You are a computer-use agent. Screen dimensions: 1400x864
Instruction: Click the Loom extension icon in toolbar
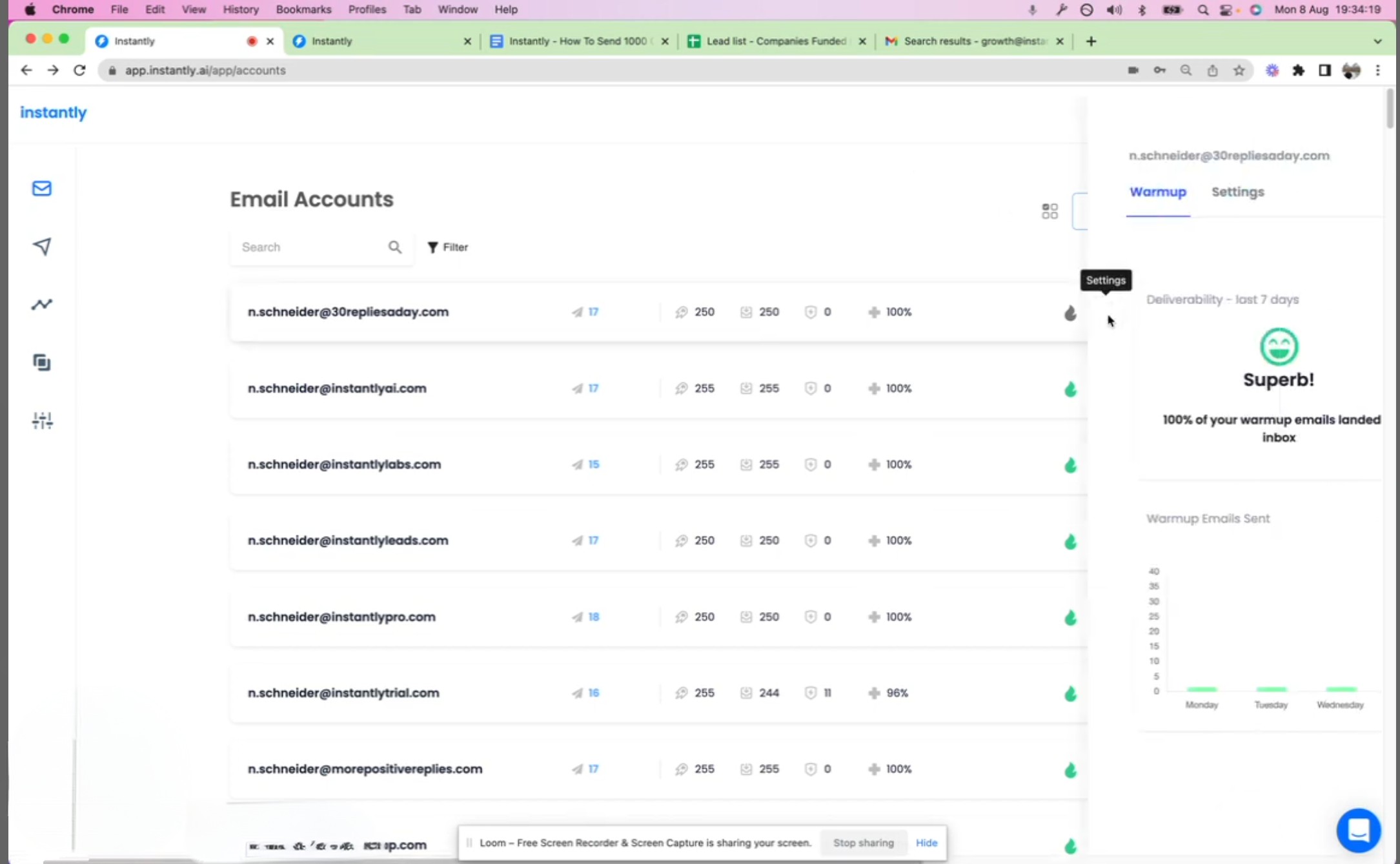(1272, 70)
